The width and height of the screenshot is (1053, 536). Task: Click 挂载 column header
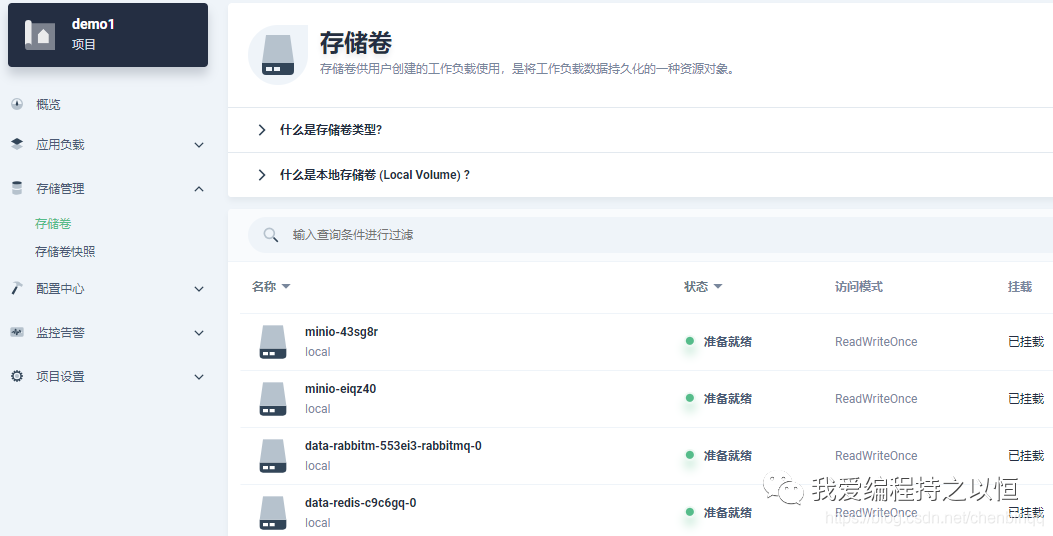pos(1020,287)
